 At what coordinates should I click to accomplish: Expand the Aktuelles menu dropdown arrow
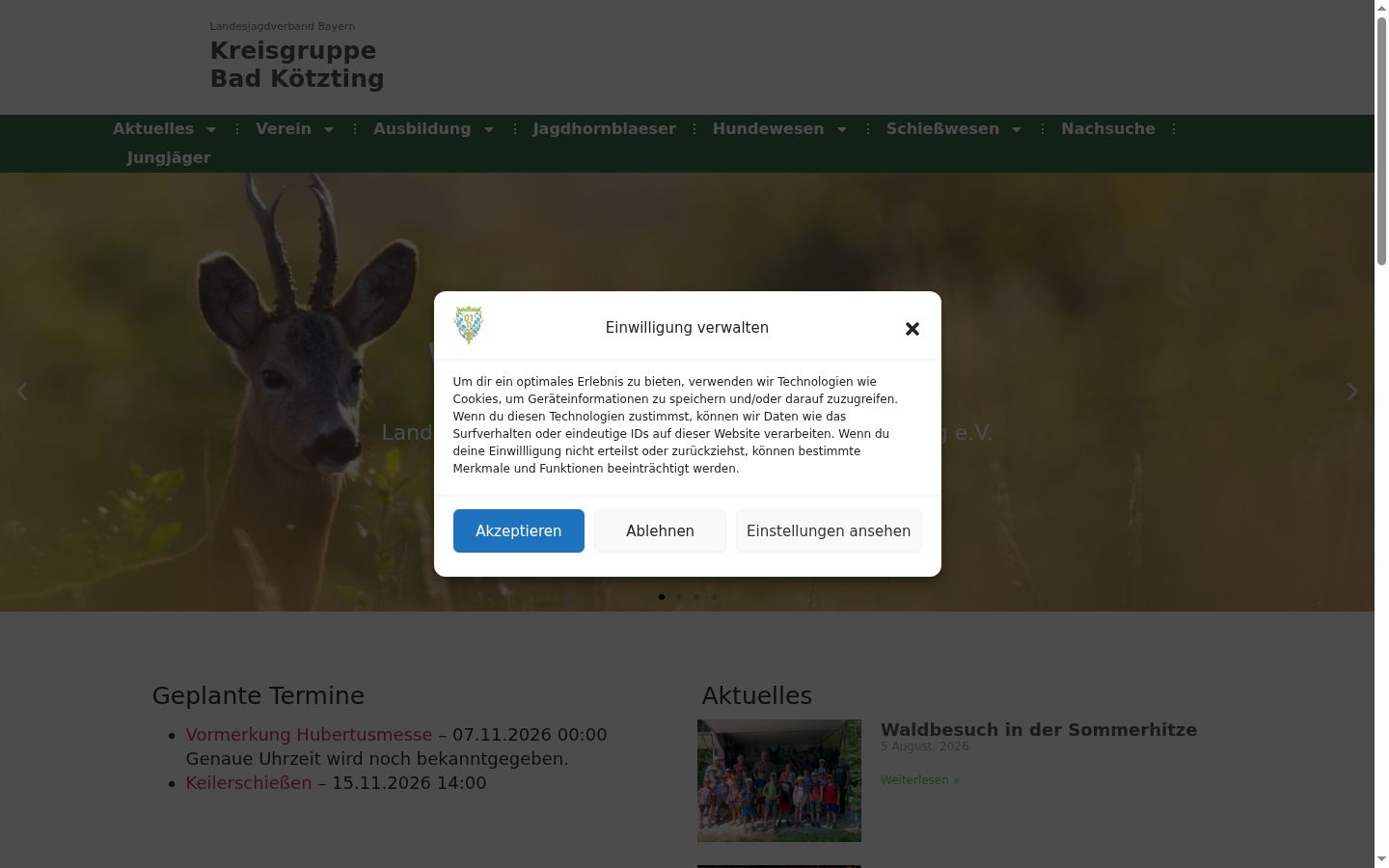pos(211,129)
